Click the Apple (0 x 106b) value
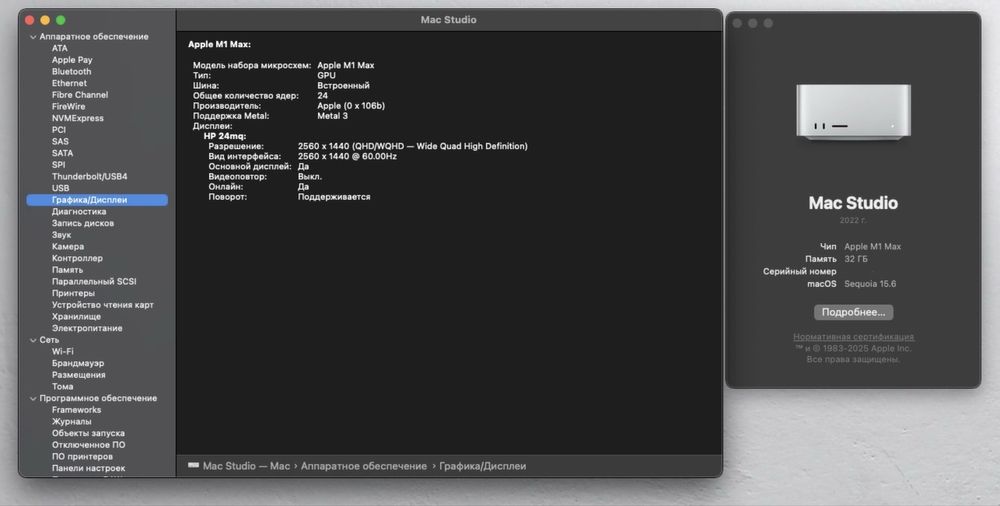The width and height of the screenshot is (1000, 506). click(x=351, y=105)
